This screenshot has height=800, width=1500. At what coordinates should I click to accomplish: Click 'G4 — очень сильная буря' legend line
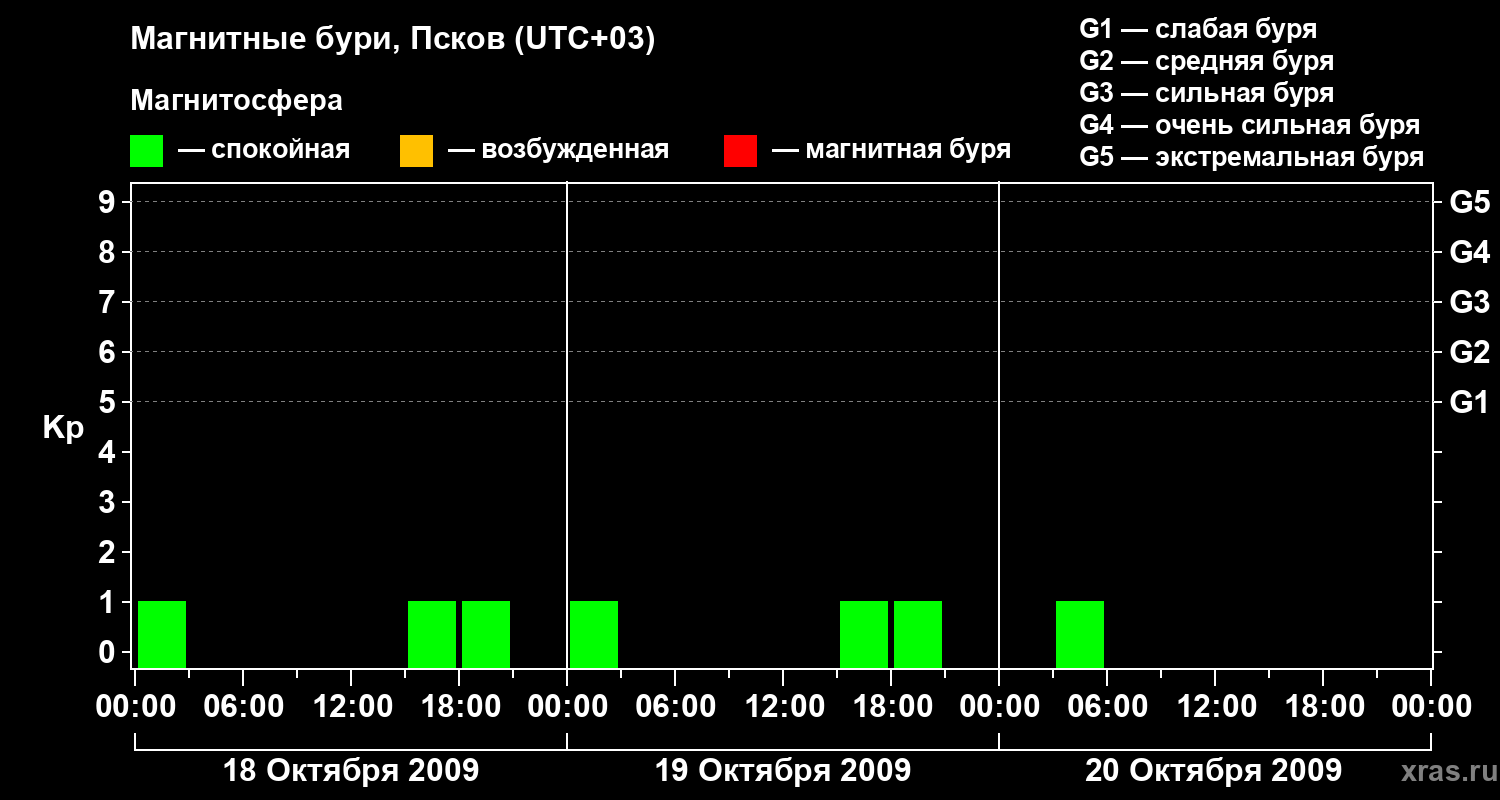[x=1250, y=125]
